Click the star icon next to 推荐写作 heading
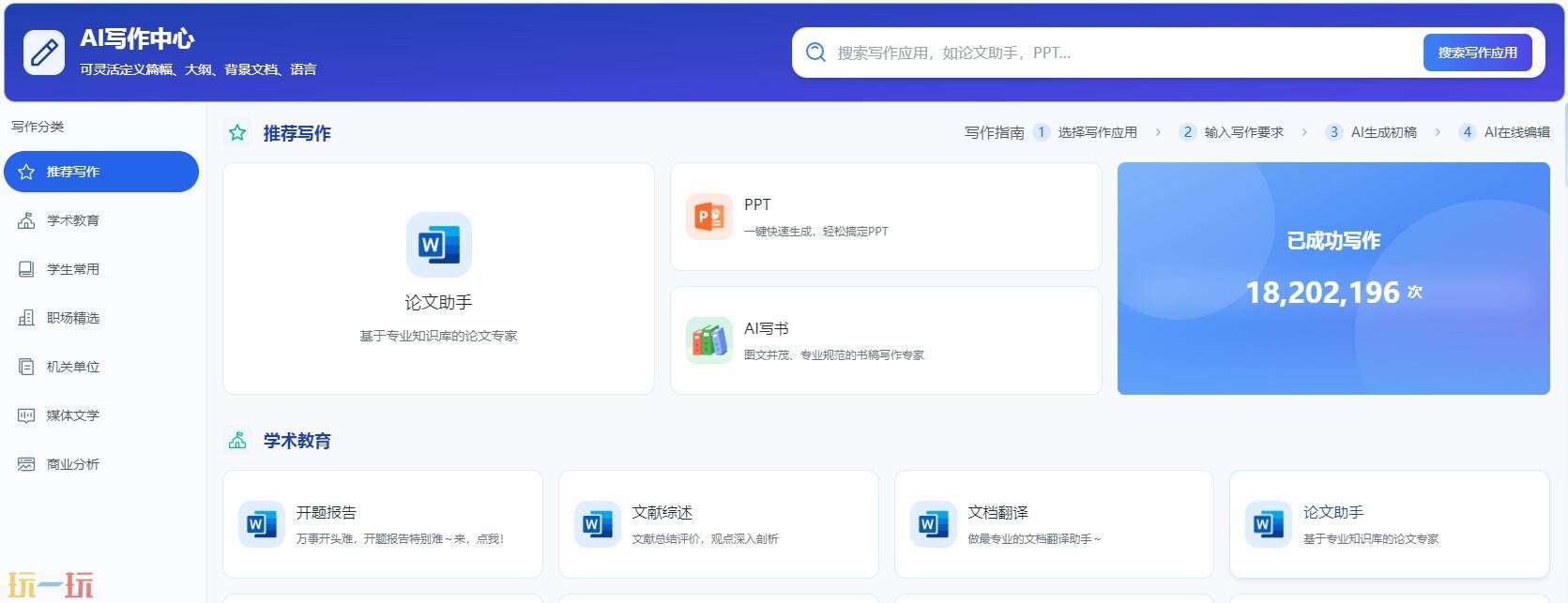The image size is (1568, 603). [237, 133]
